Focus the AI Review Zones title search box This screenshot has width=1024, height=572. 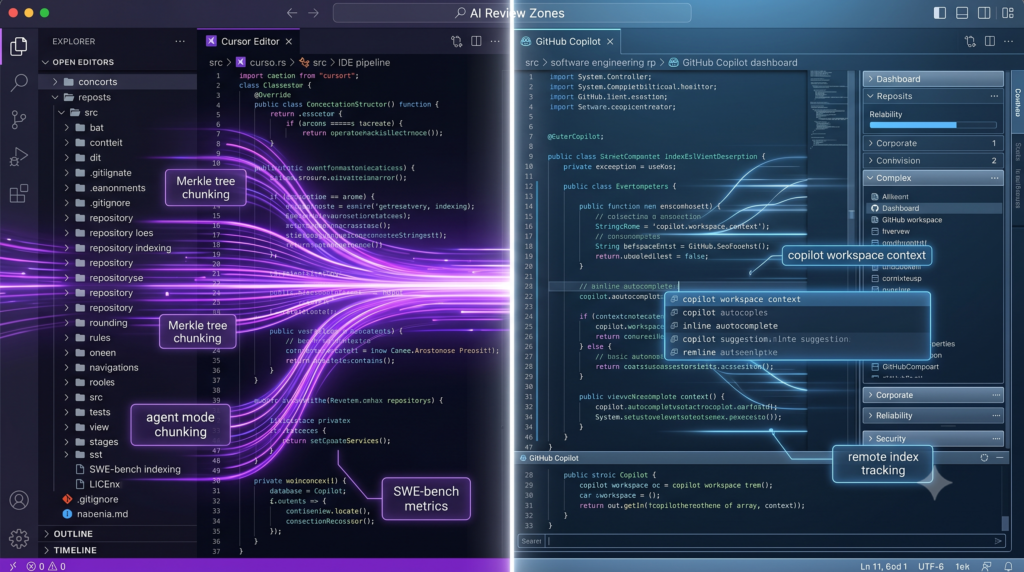511,13
